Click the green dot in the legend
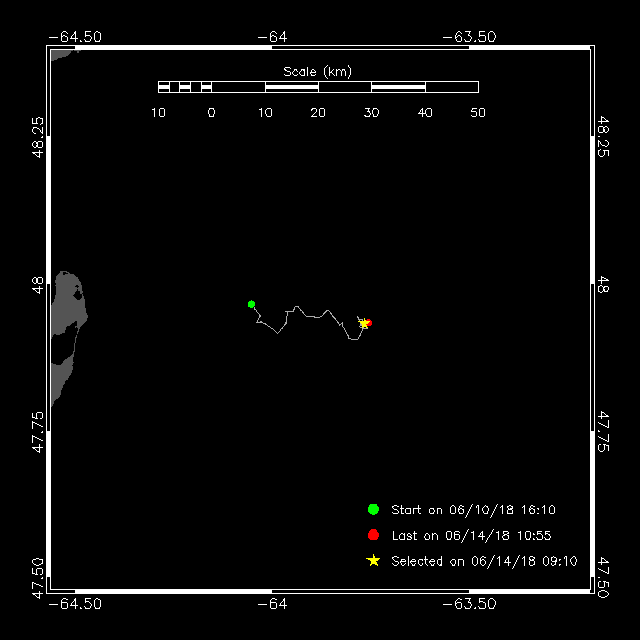The width and height of the screenshot is (640, 640). 373,509
